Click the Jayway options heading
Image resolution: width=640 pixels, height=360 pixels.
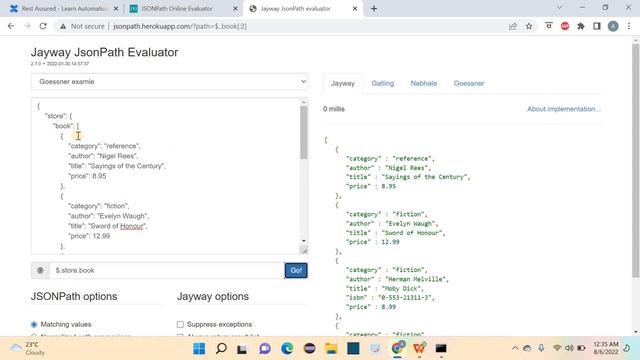pos(213,296)
